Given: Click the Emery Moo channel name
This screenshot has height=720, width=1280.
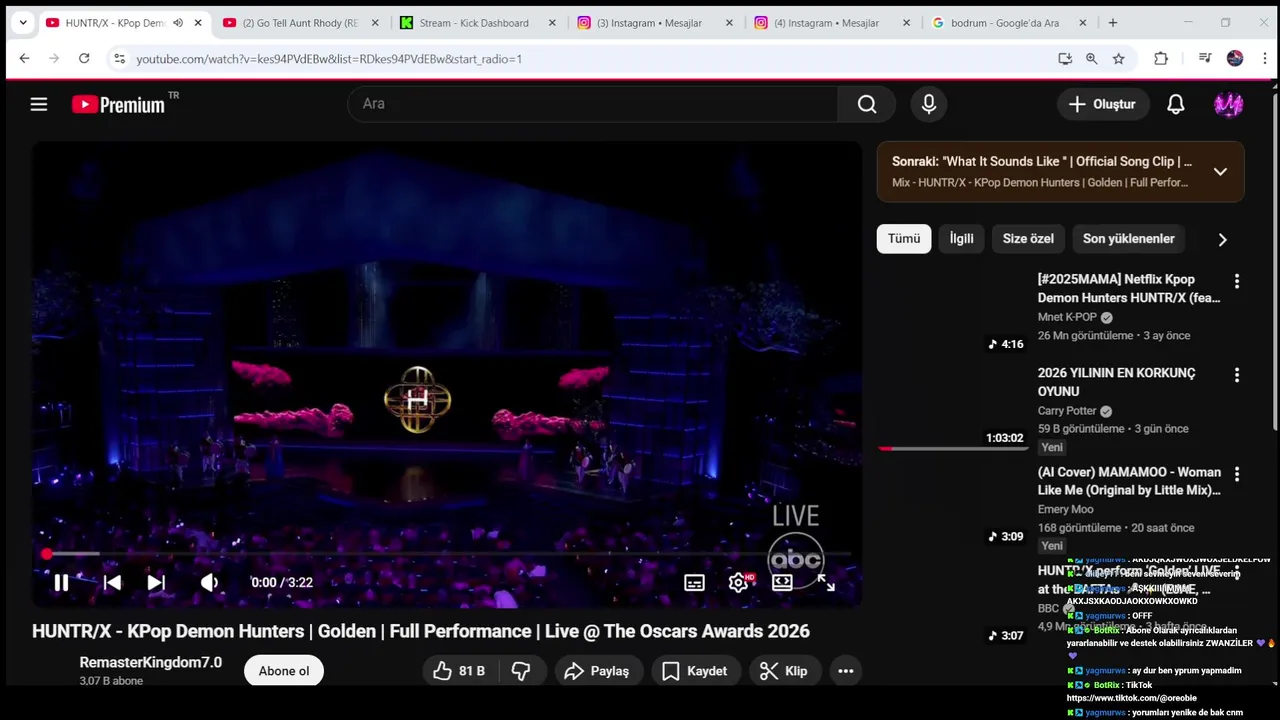Looking at the screenshot, I should pyautogui.click(x=1065, y=509).
